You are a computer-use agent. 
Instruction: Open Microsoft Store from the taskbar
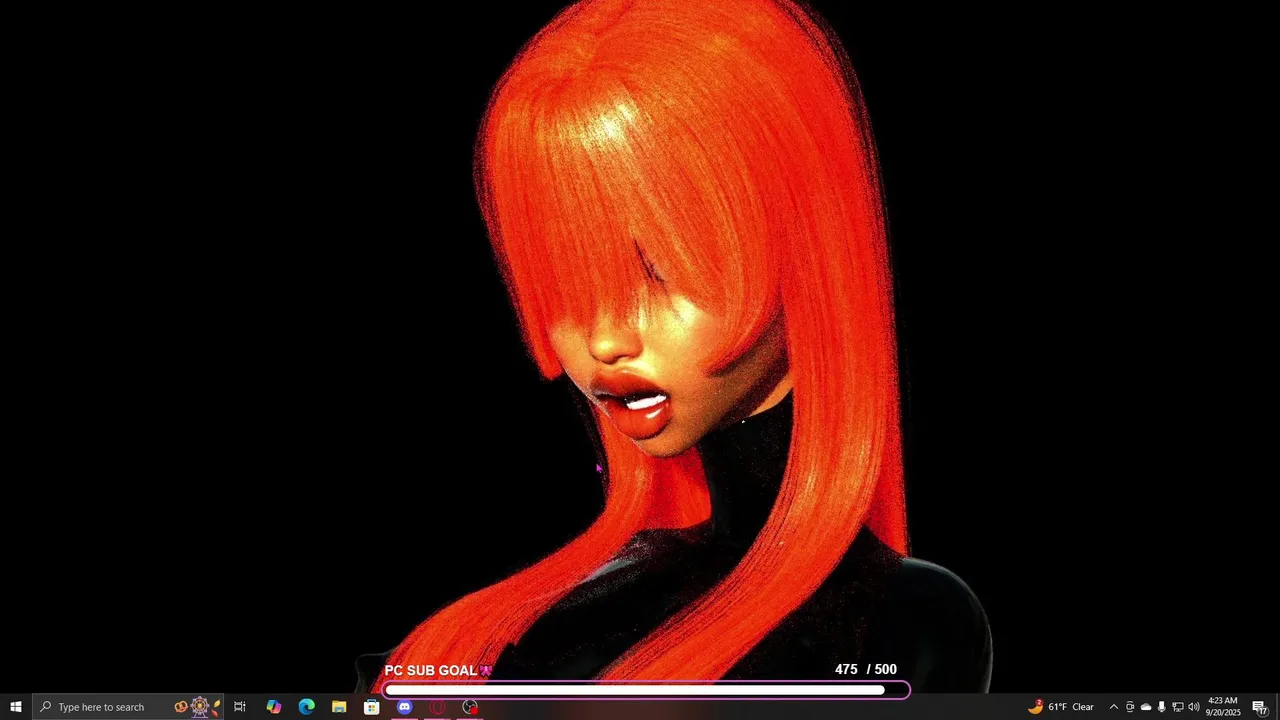372,707
